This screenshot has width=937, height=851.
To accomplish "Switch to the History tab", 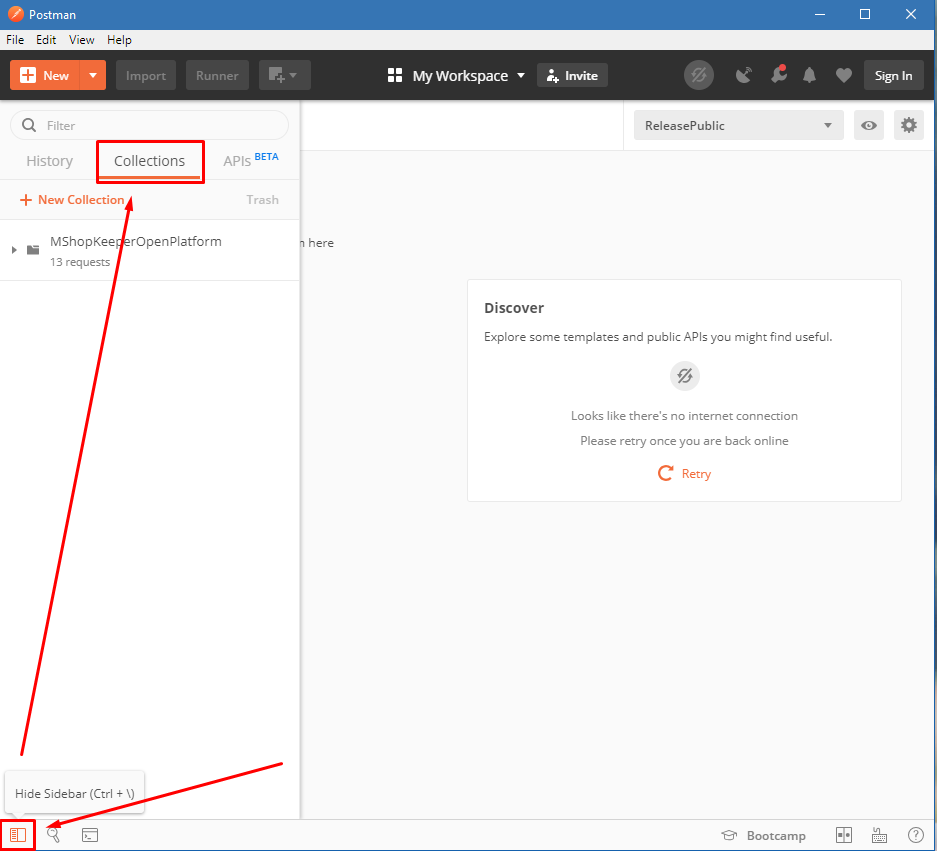I will pos(50,161).
